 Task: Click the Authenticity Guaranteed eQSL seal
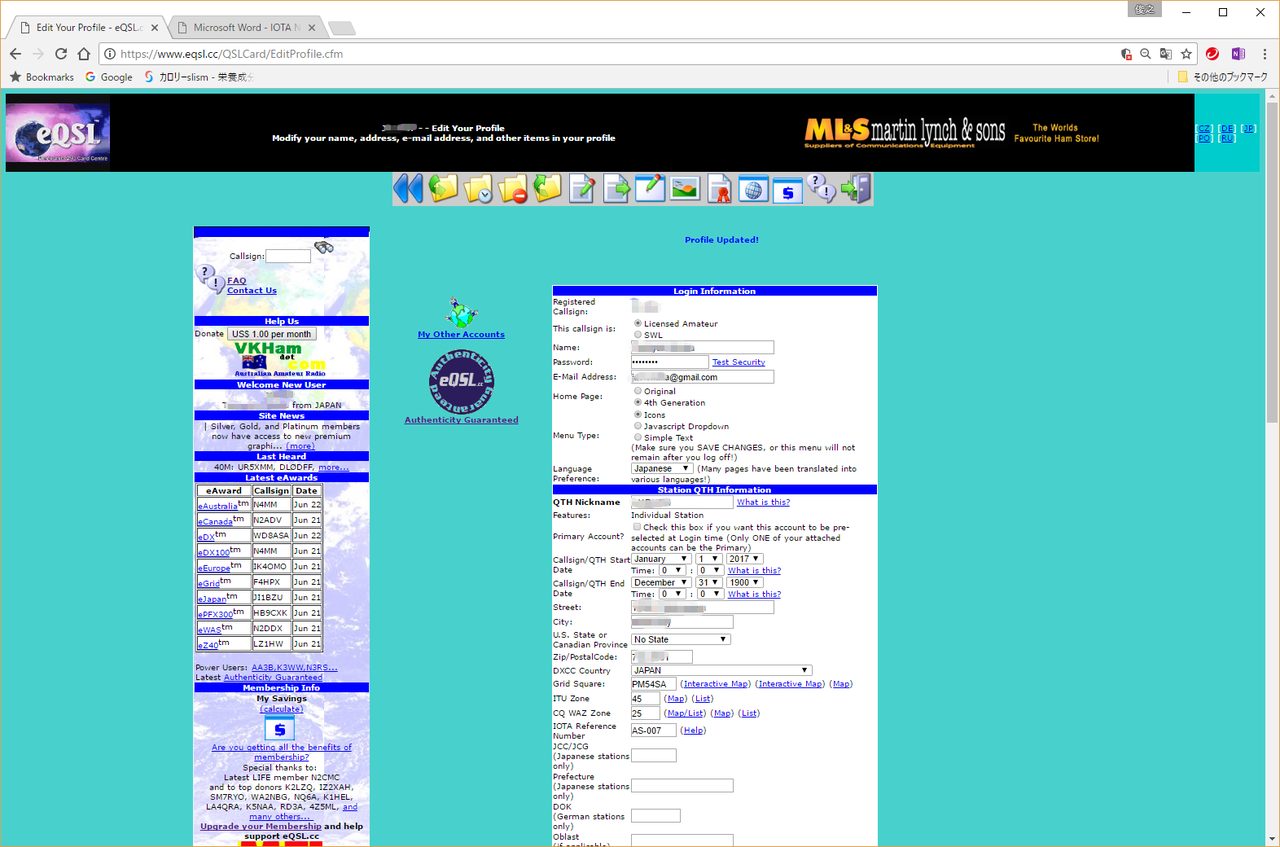pos(461,380)
